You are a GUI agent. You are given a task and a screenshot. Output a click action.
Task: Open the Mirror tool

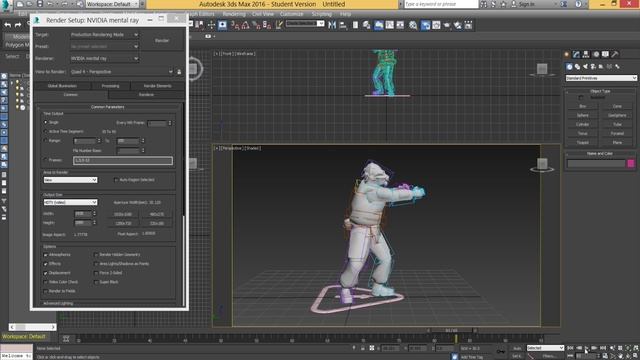point(332,25)
